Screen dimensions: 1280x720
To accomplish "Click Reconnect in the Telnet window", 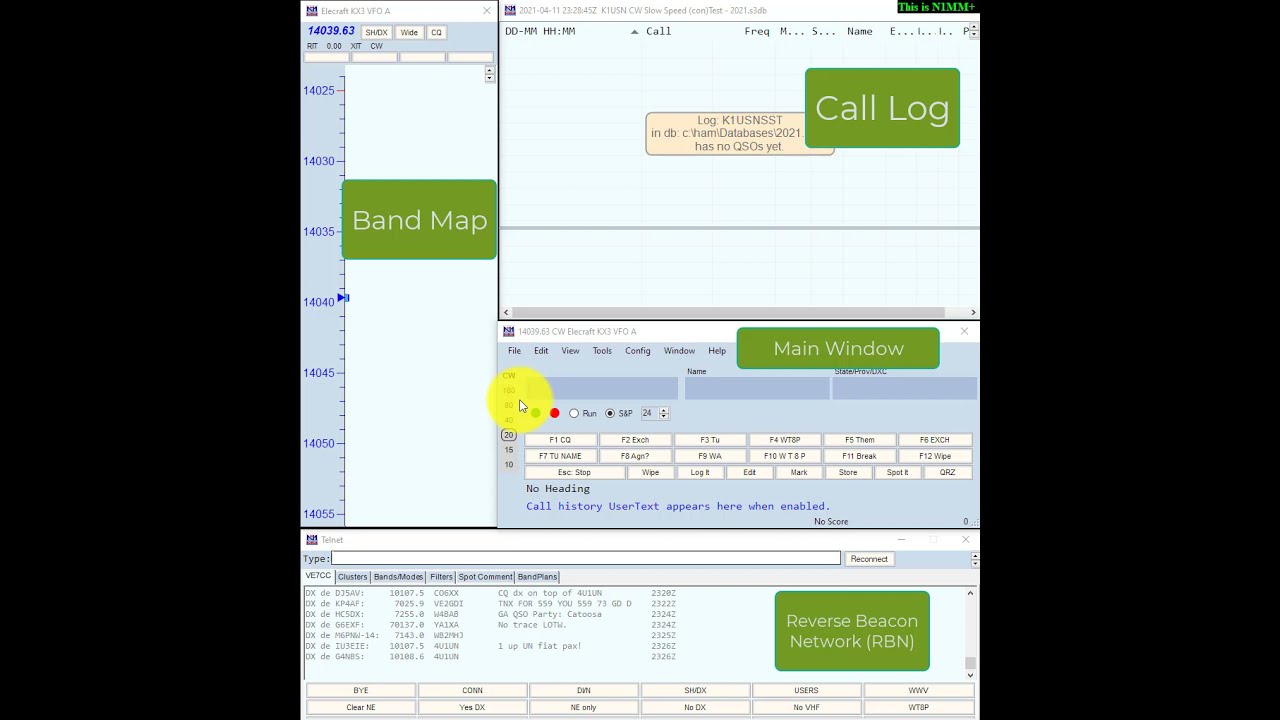I will pos(869,559).
